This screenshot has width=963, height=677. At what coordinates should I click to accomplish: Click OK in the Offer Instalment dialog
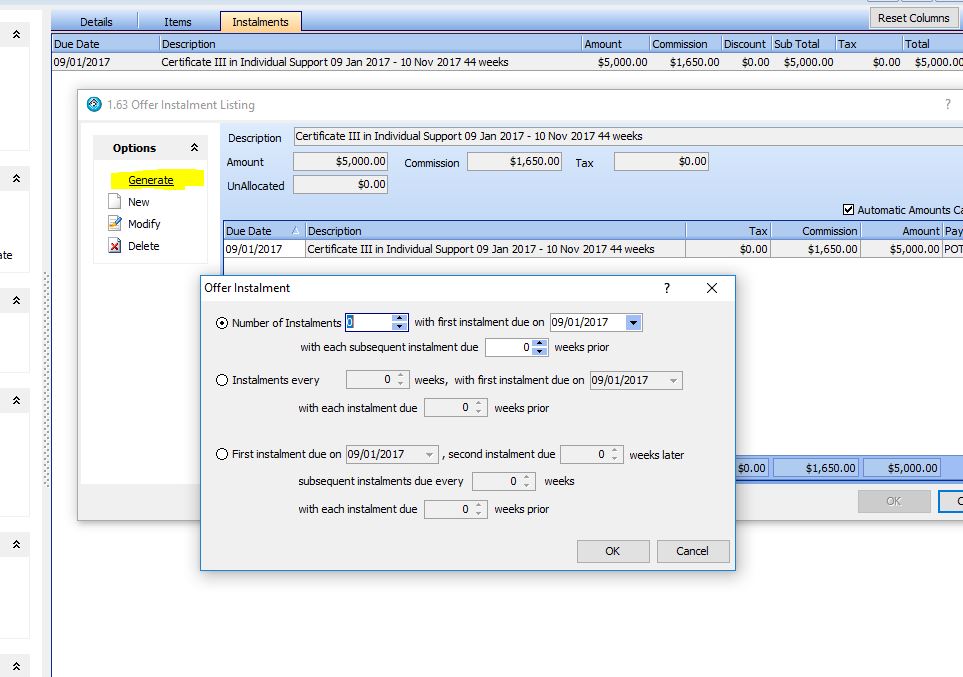tap(613, 551)
